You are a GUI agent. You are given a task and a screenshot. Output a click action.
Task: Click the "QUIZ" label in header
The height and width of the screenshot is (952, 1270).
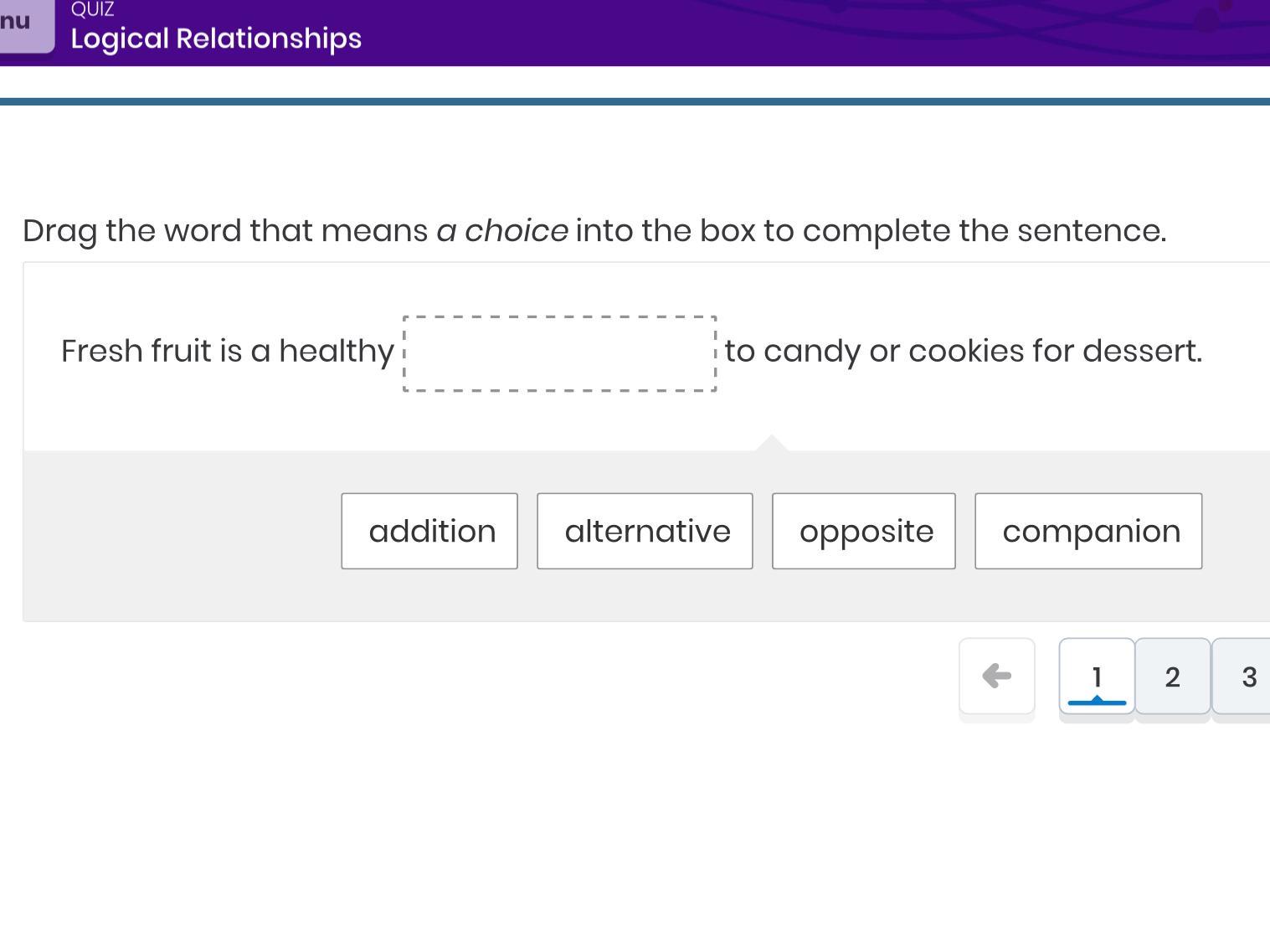coord(92,10)
